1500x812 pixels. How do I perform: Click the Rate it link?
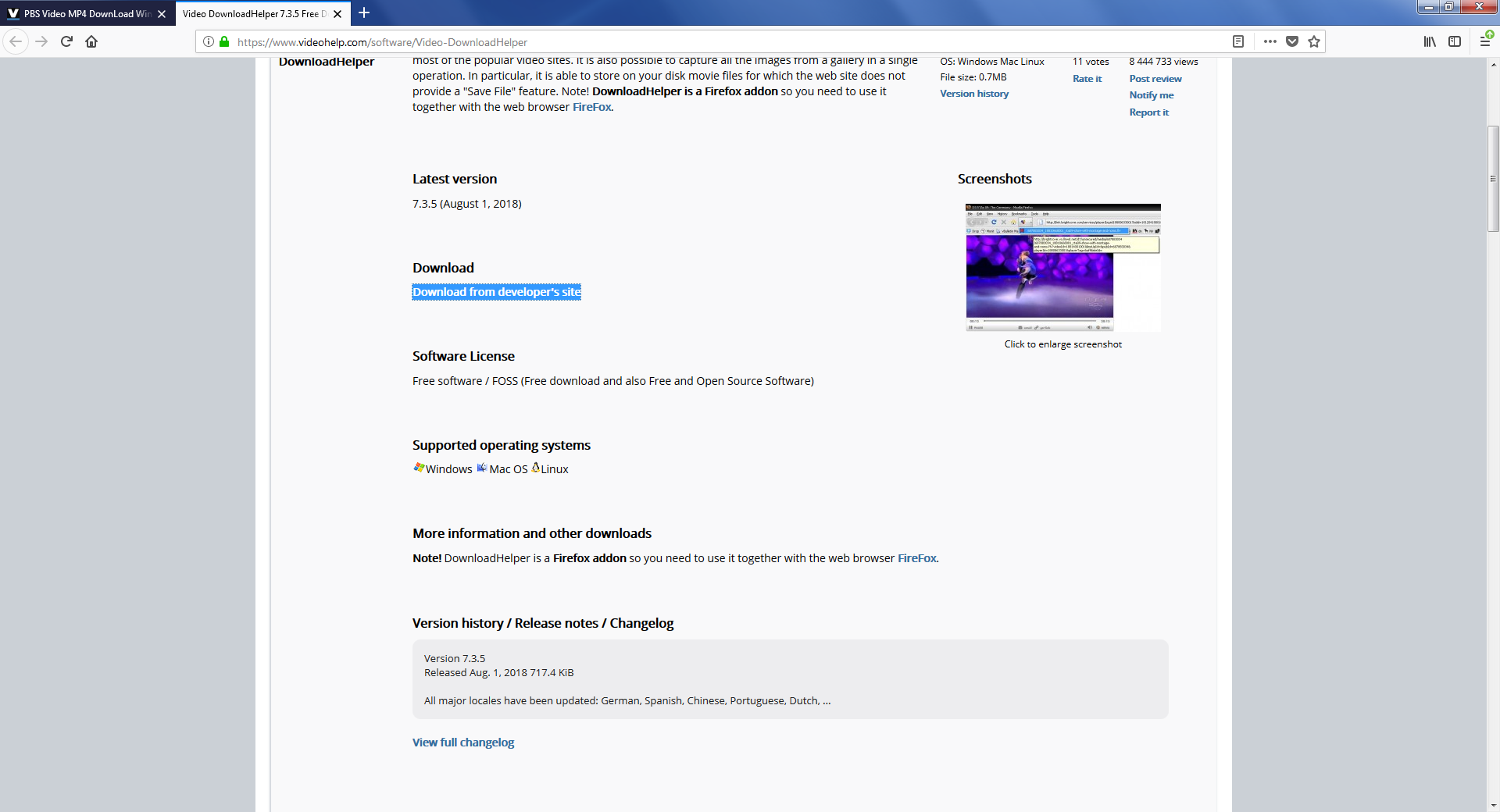point(1087,79)
